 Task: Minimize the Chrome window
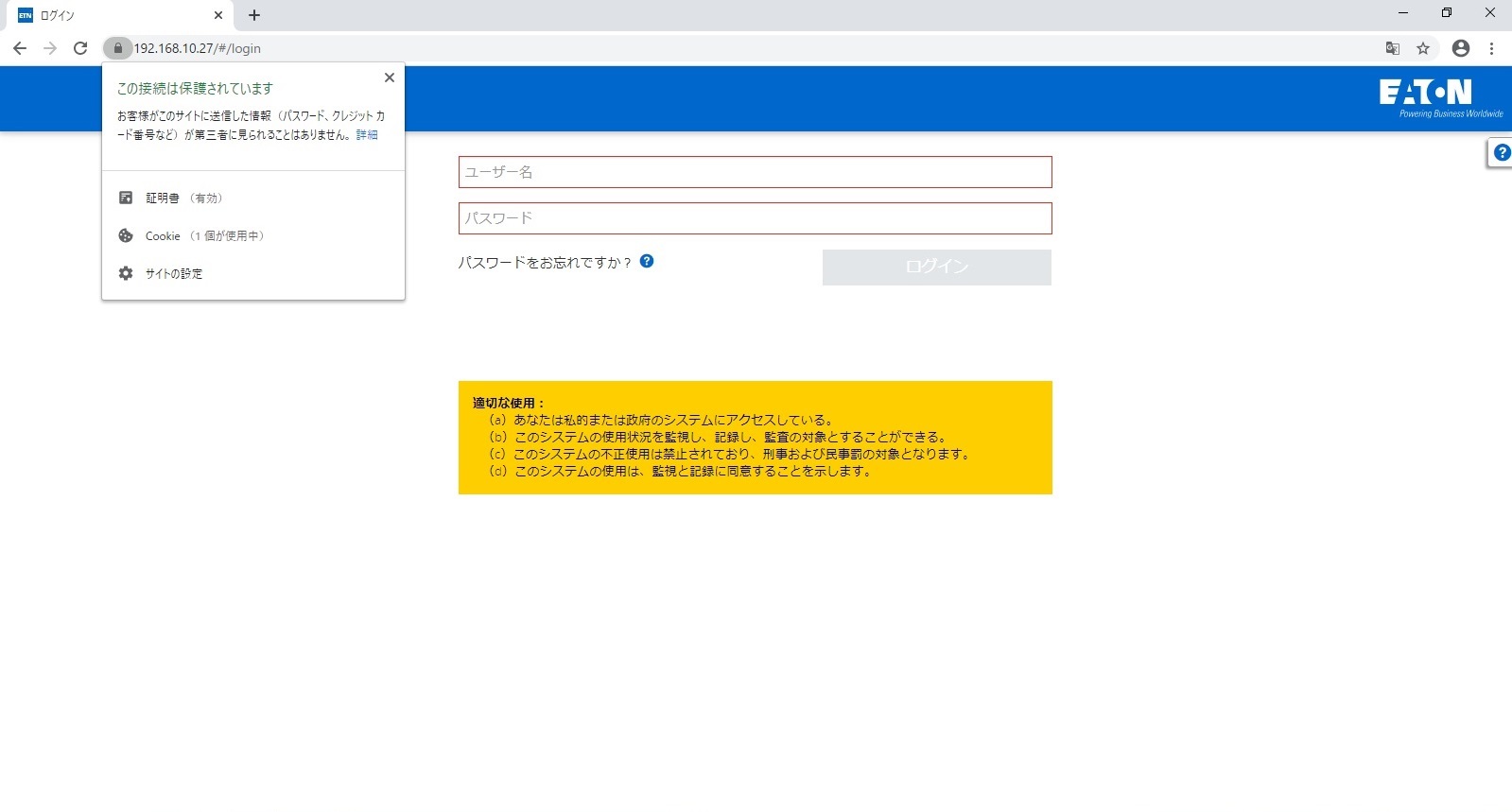pos(1403,13)
